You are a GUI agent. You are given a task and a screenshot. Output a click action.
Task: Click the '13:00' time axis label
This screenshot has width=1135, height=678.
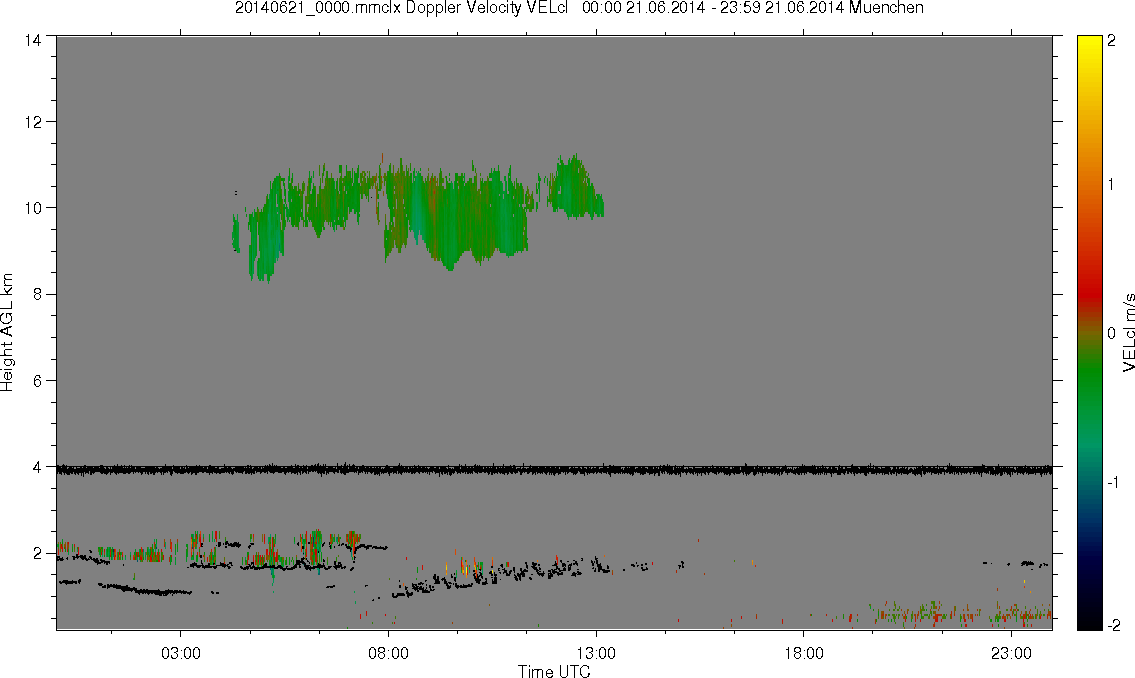tap(596, 653)
